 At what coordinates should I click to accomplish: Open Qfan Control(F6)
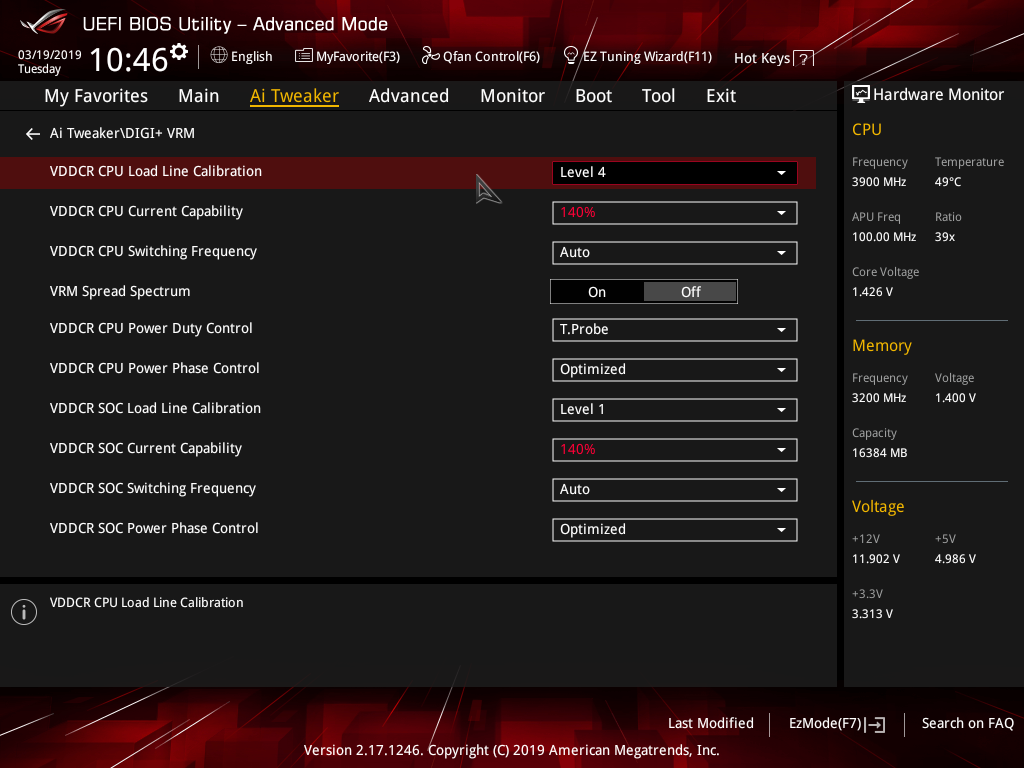pos(491,57)
